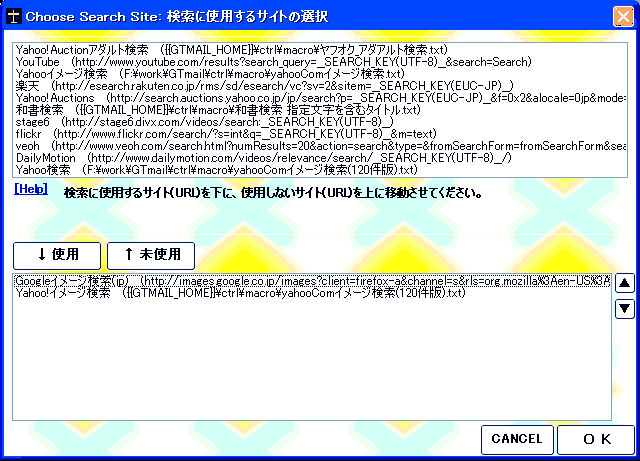Open the Help link

(31, 189)
